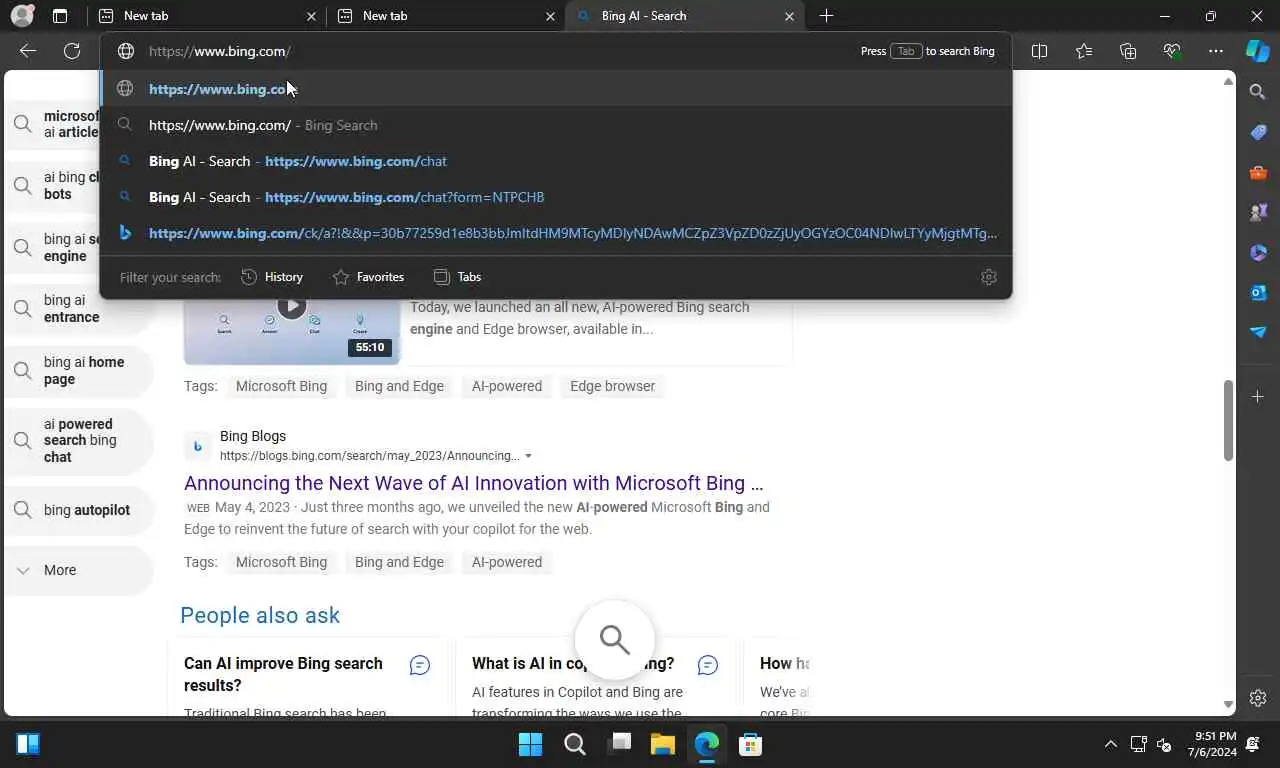This screenshot has width=1280, height=768.
Task: Open the profile avatar icon
Action: click(21, 16)
